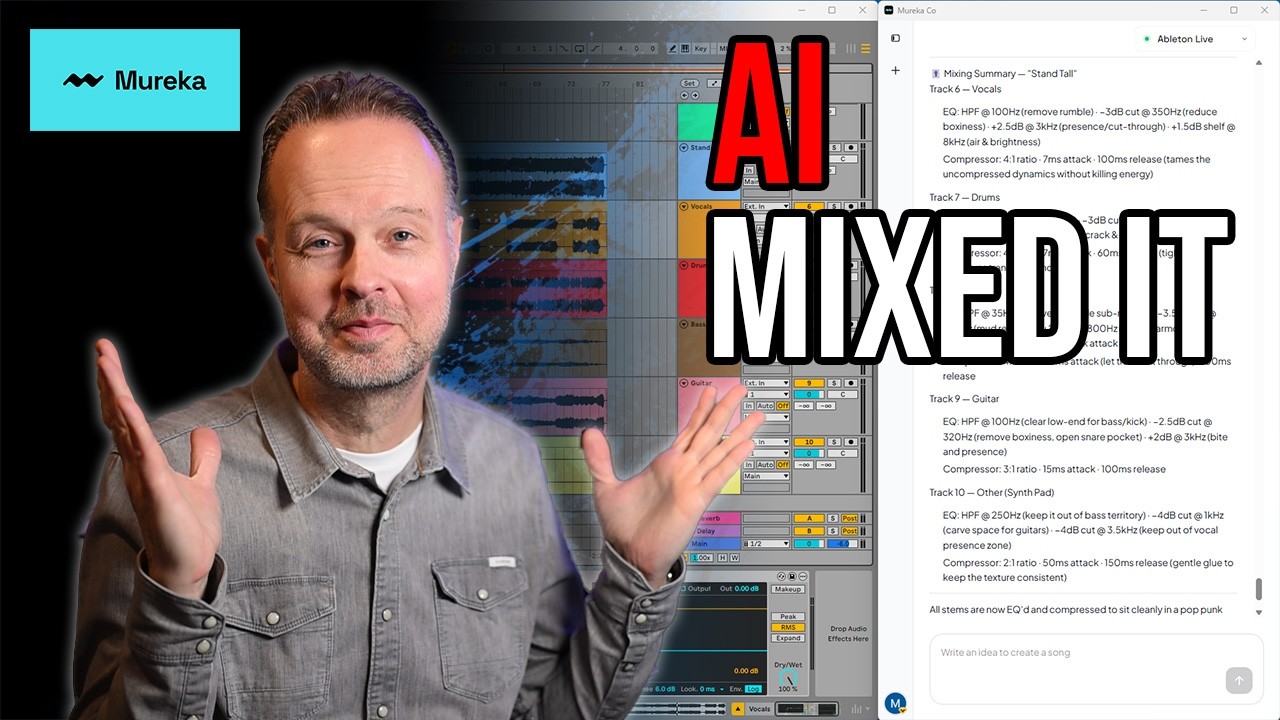Solo track 10

click(834, 442)
